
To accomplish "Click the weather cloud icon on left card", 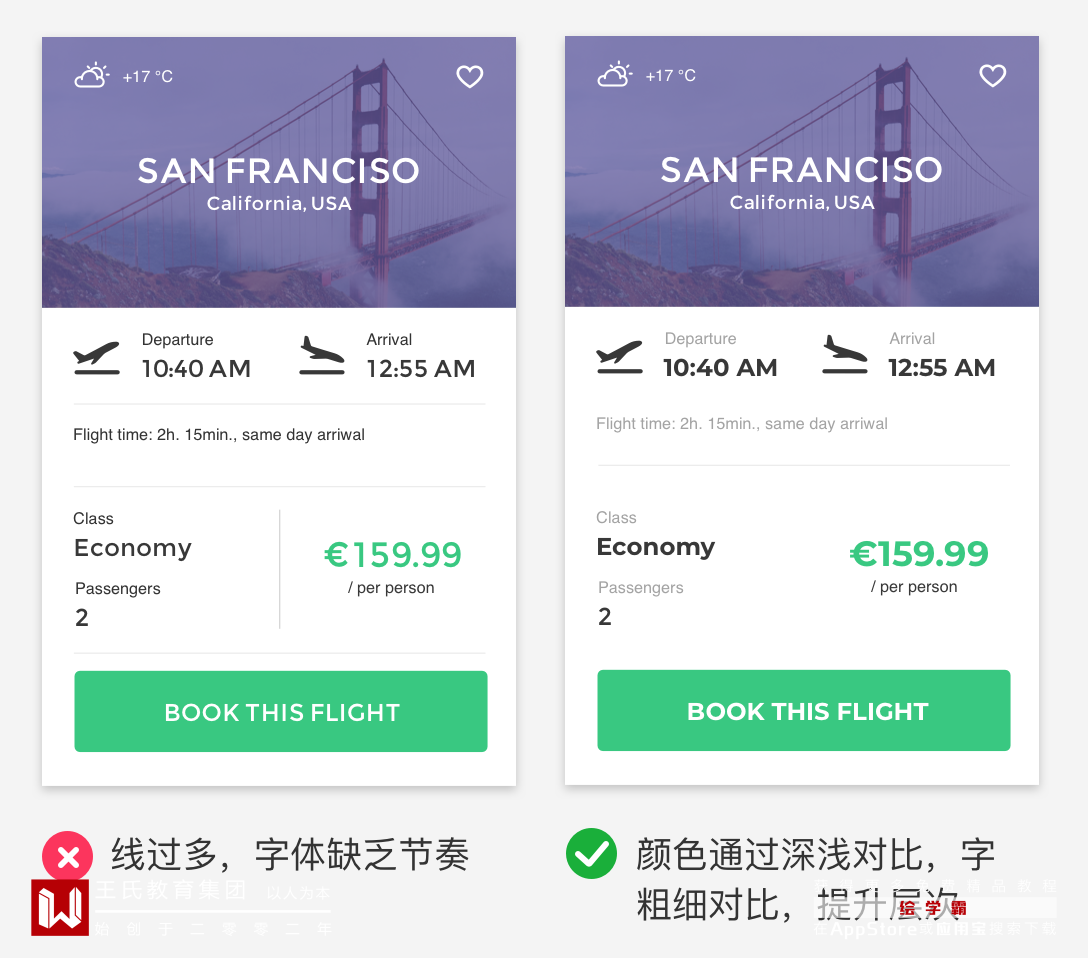I will click(x=92, y=76).
